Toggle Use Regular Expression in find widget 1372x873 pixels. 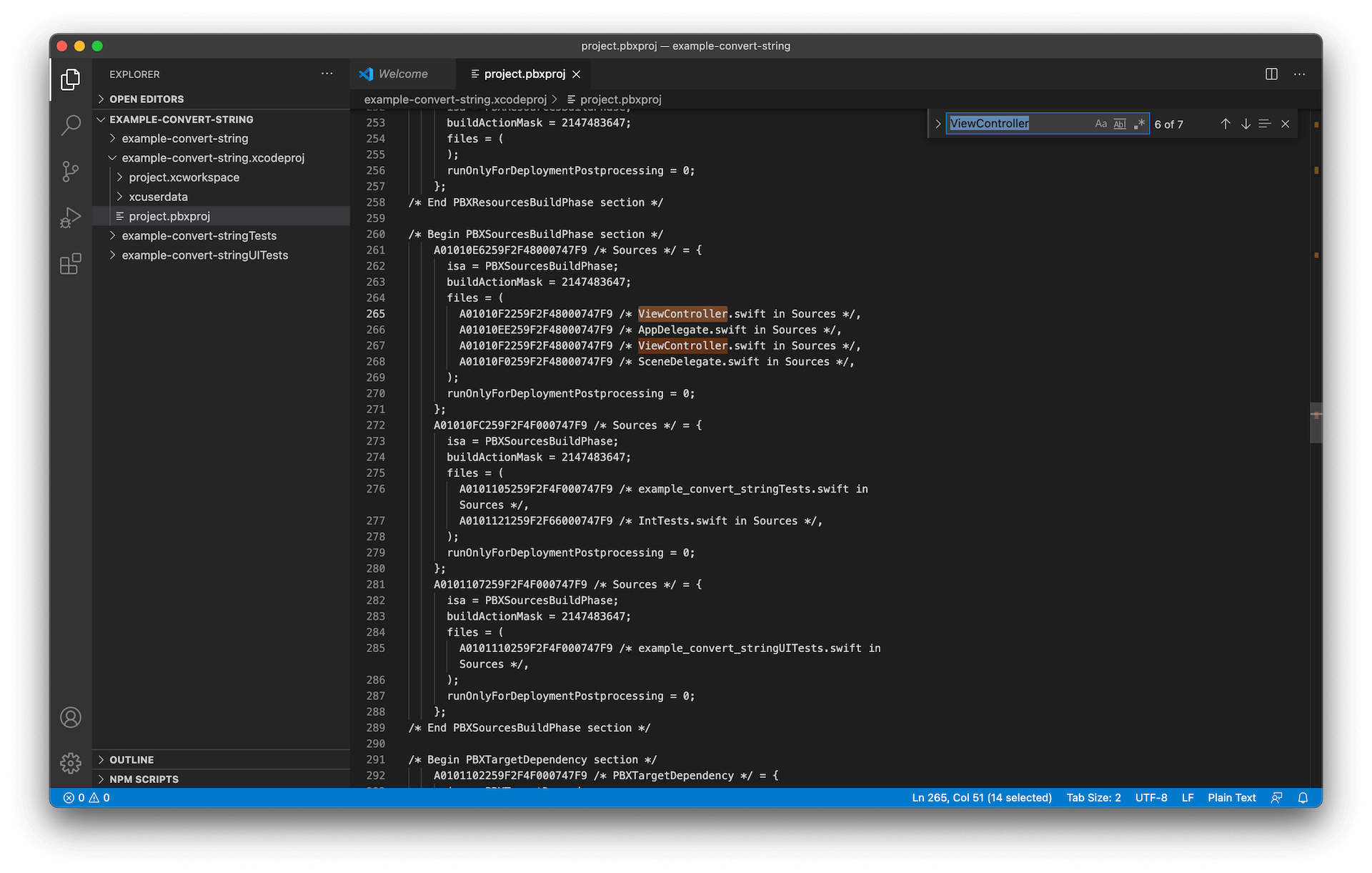click(1139, 124)
